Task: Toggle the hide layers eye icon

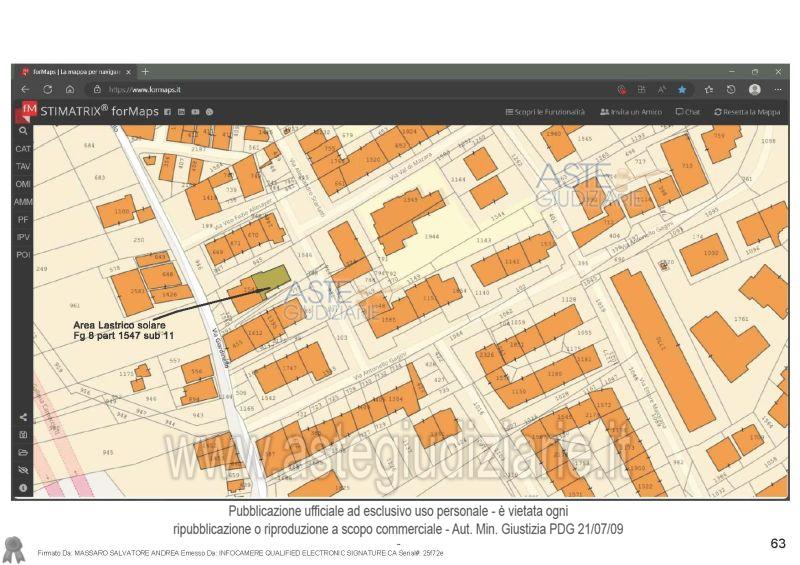Action: point(22,470)
